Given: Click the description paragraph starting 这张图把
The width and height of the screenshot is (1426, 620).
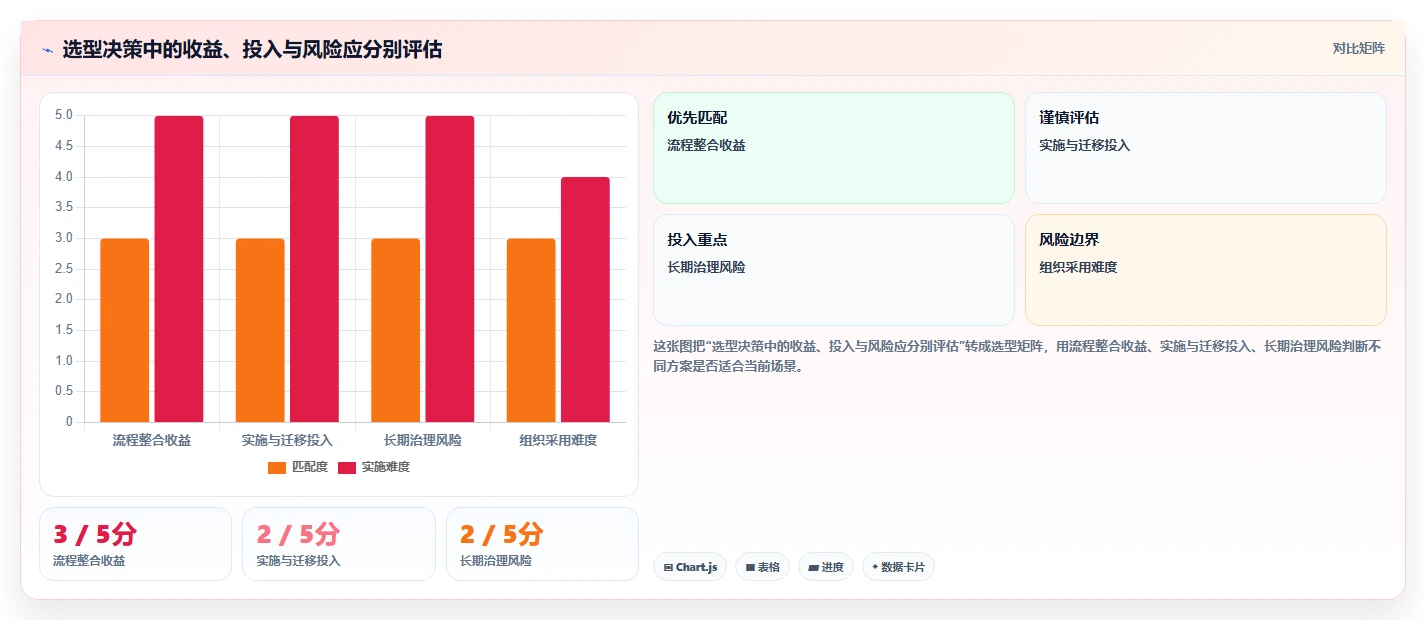Looking at the screenshot, I should 1017,356.
